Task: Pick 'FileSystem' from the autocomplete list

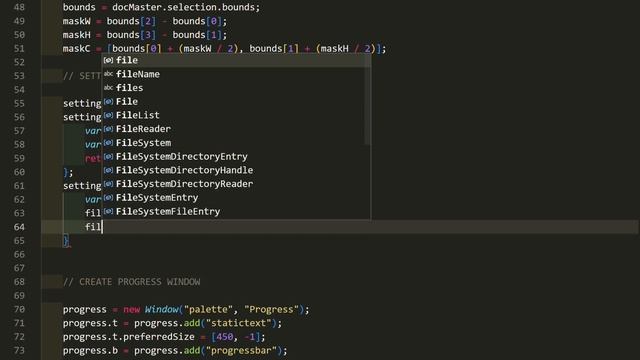Action: tap(236, 143)
